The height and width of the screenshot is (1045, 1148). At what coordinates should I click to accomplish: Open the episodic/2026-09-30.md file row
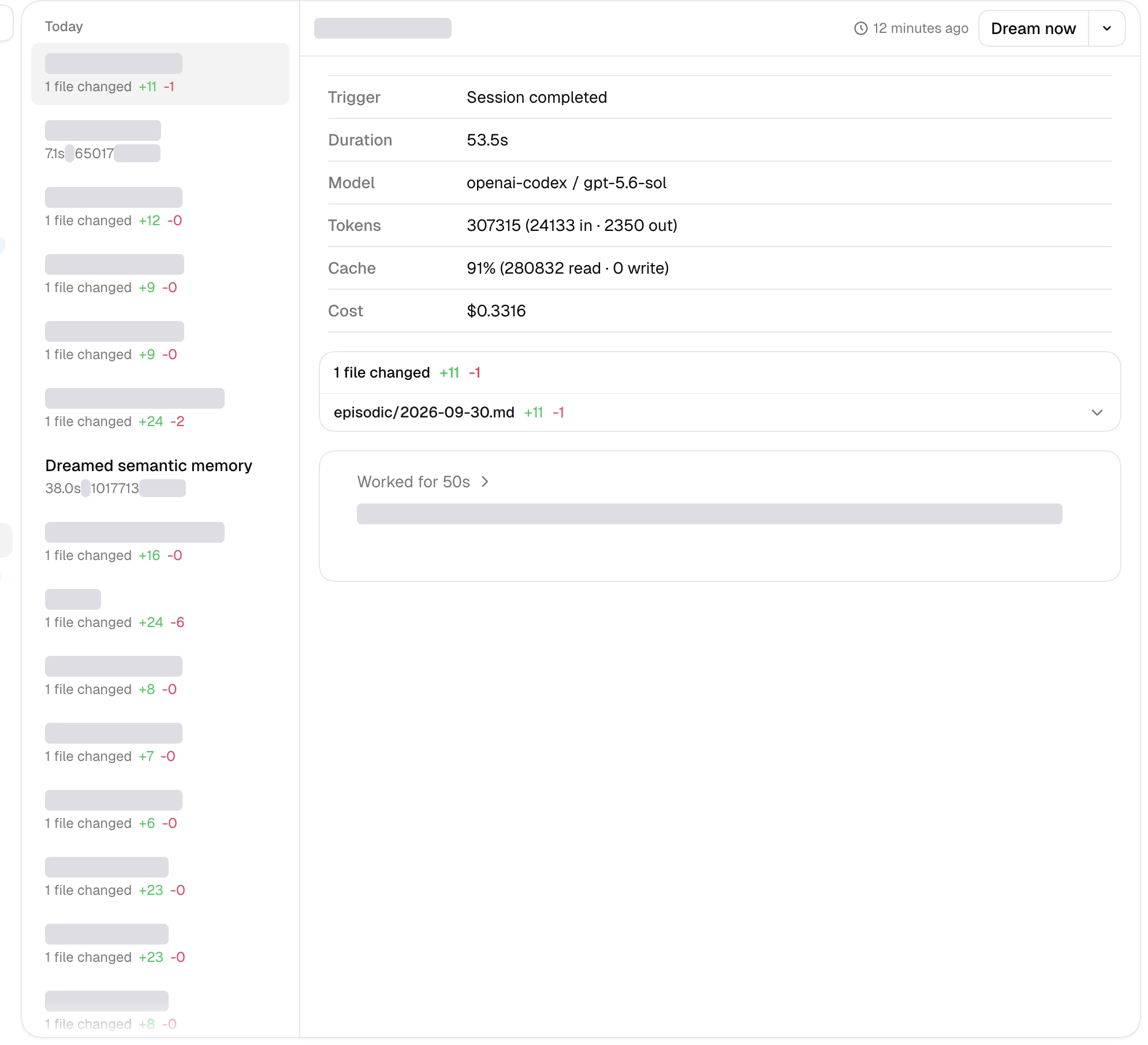(x=720, y=412)
